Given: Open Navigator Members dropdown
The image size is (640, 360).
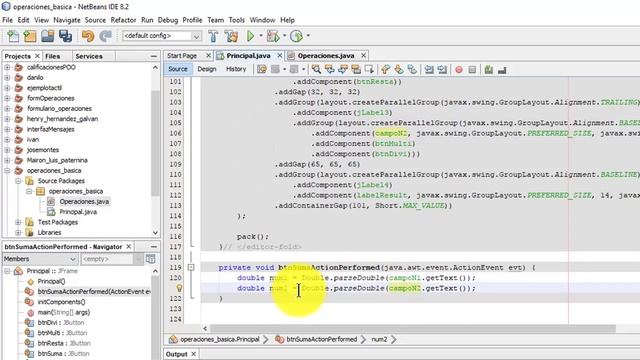Looking at the screenshot, I should tap(40, 259).
